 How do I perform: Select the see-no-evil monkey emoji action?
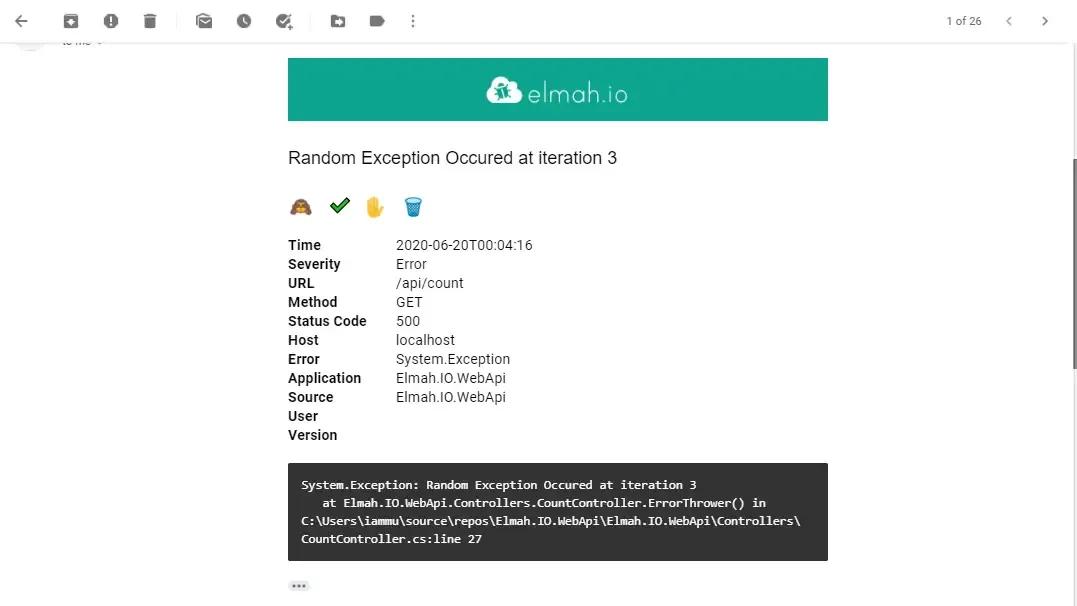[x=300, y=207]
